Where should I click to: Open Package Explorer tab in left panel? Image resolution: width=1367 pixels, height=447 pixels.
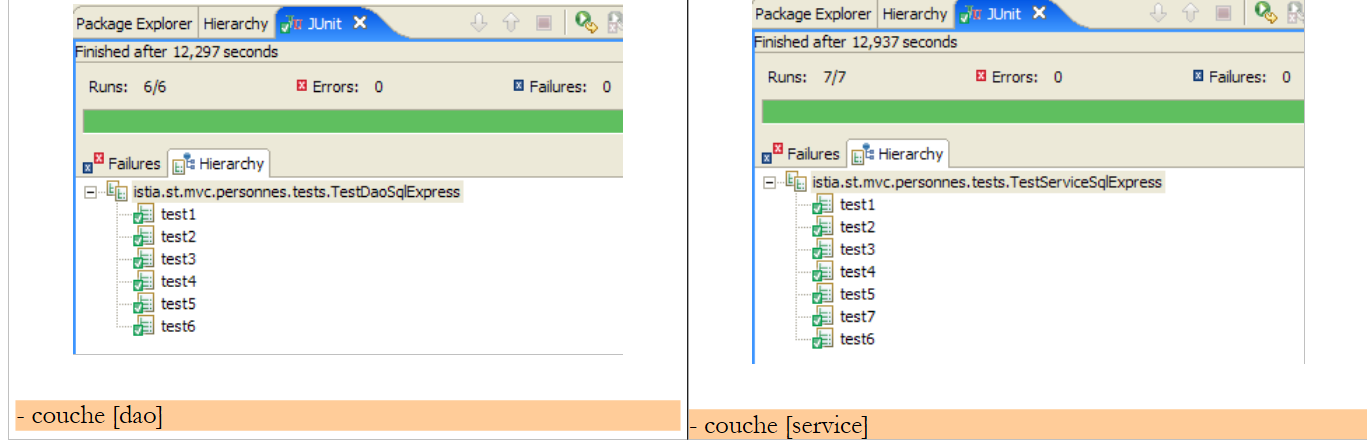tap(135, 23)
